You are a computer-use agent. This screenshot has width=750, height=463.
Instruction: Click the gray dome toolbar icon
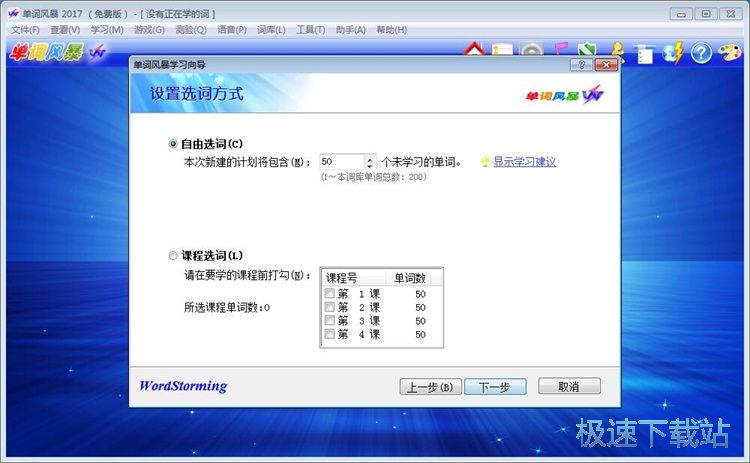(532, 49)
